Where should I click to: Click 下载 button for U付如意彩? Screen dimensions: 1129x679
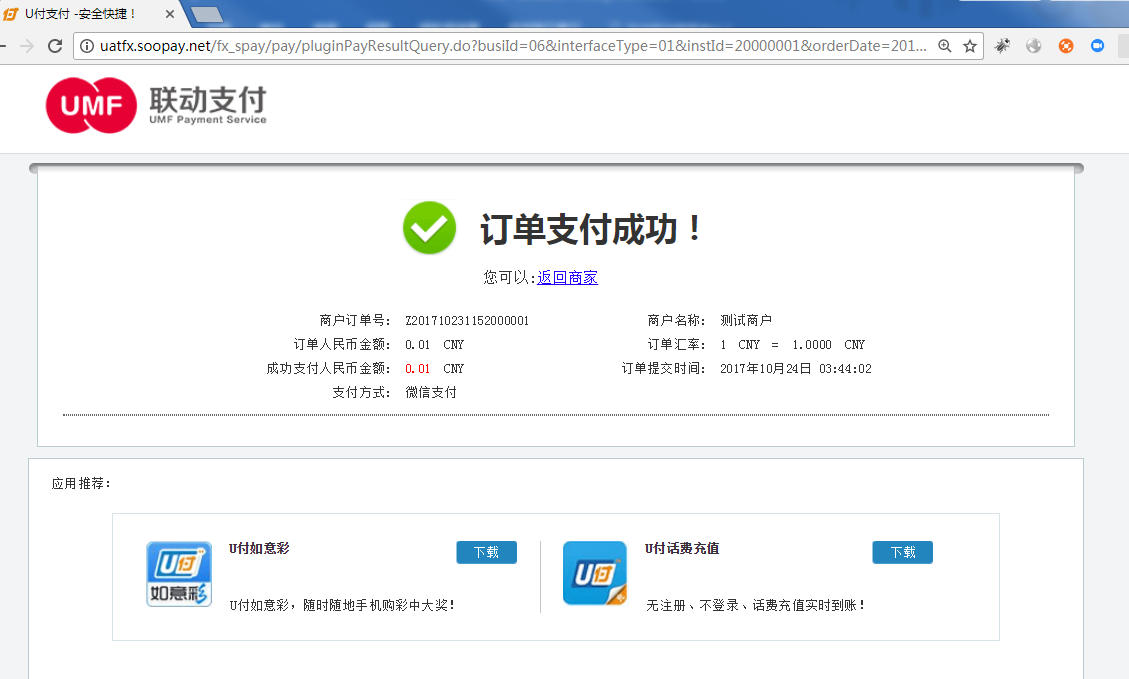pyautogui.click(x=486, y=551)
